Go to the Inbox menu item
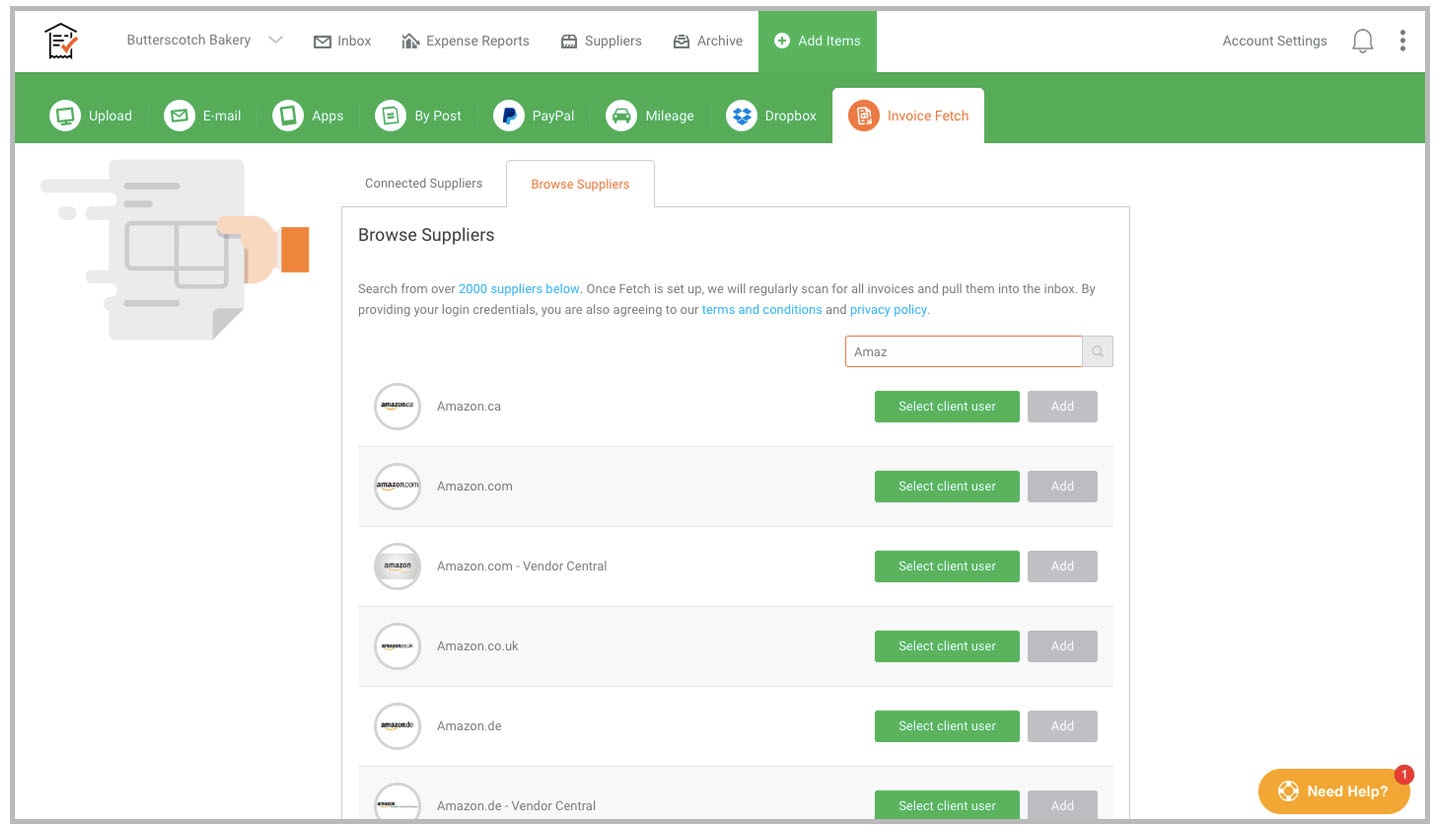The image size is (1440, 829). pyautogui.click(x=342, y=41)
